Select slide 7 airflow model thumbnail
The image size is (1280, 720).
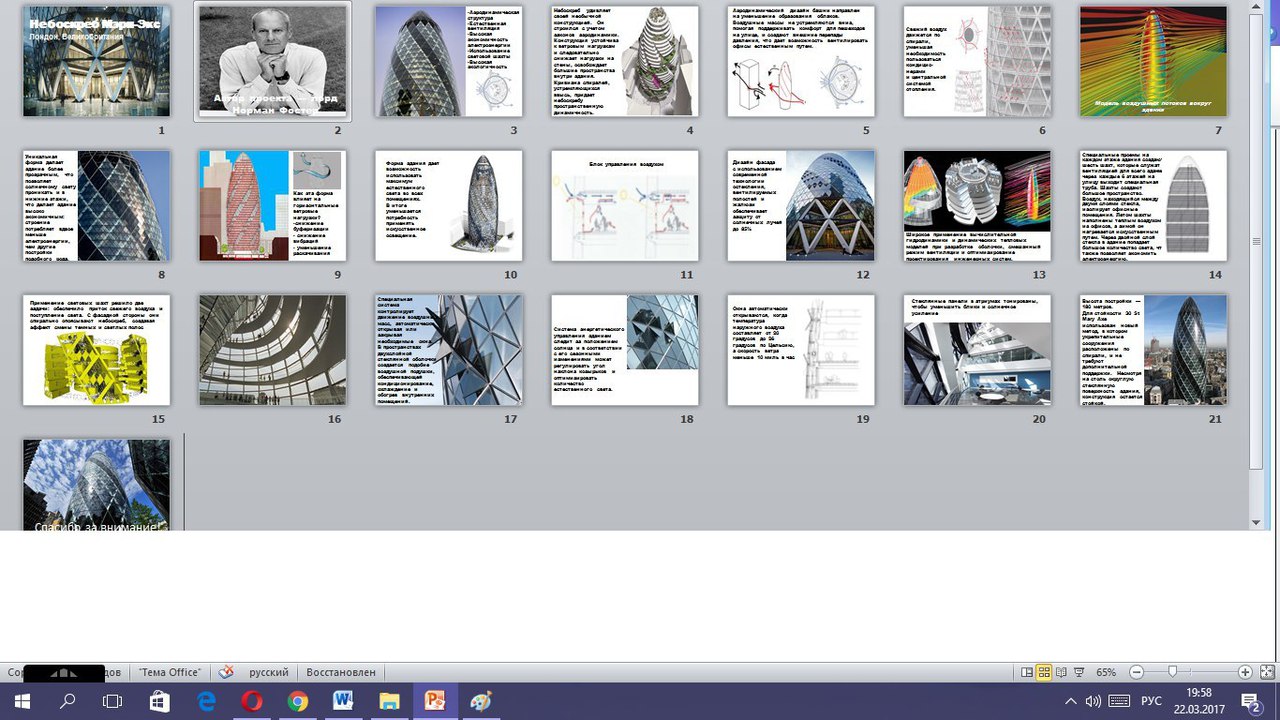pos(1153,61)
